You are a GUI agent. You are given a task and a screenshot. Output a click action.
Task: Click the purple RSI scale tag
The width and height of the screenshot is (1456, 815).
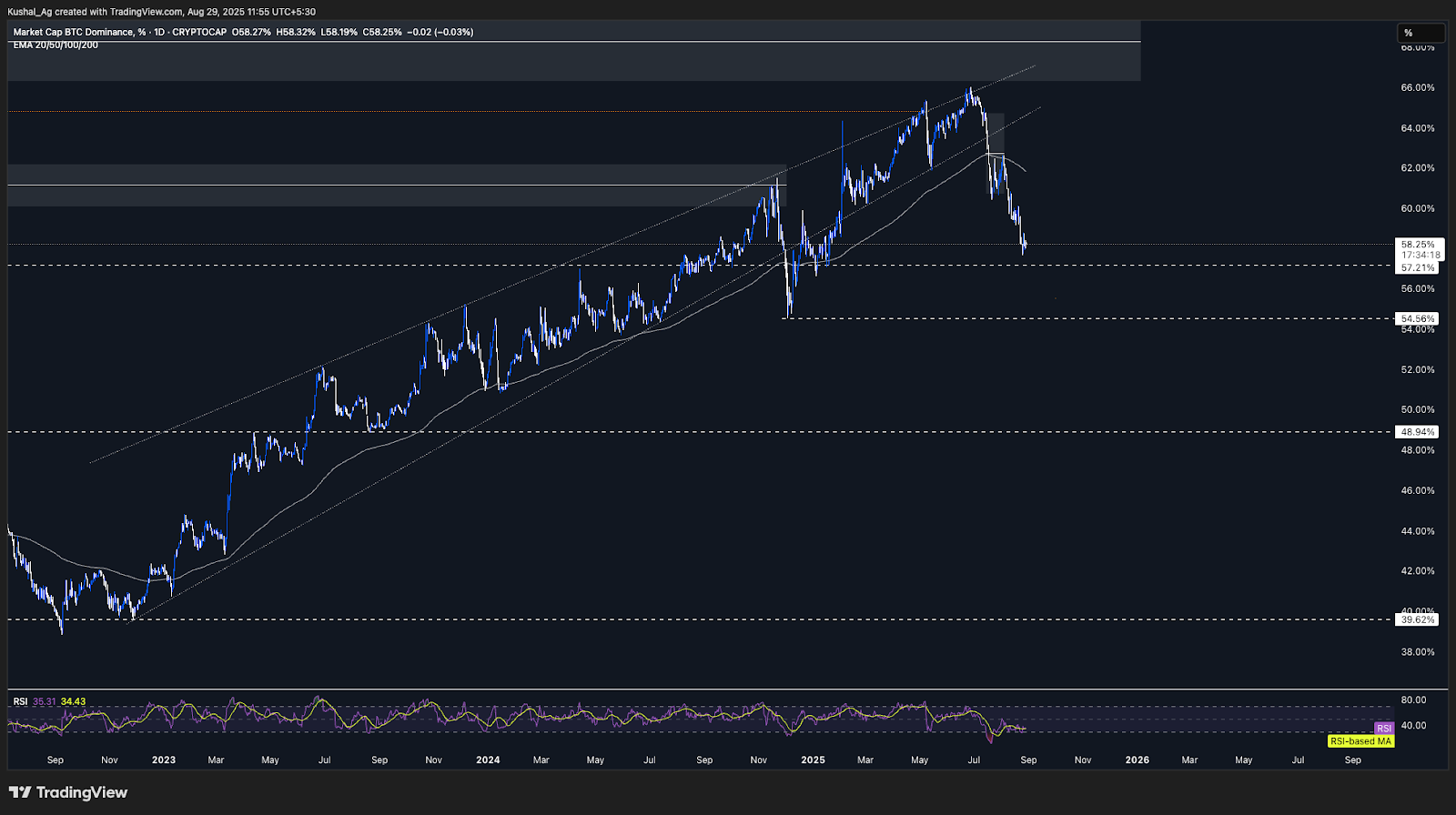pyautogui.click(x=1383, y=729)
